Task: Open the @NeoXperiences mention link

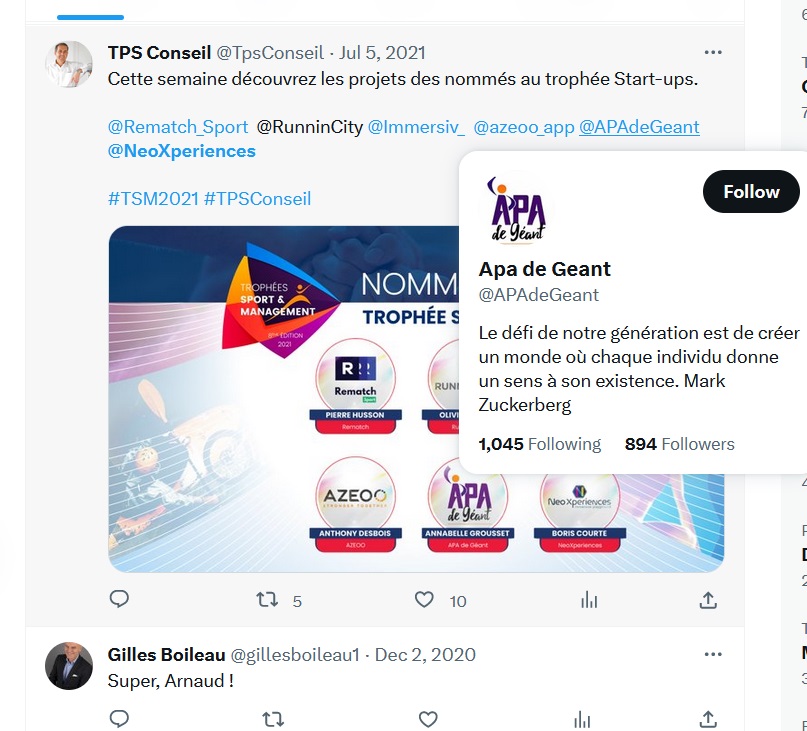Action: pos(182,151)
